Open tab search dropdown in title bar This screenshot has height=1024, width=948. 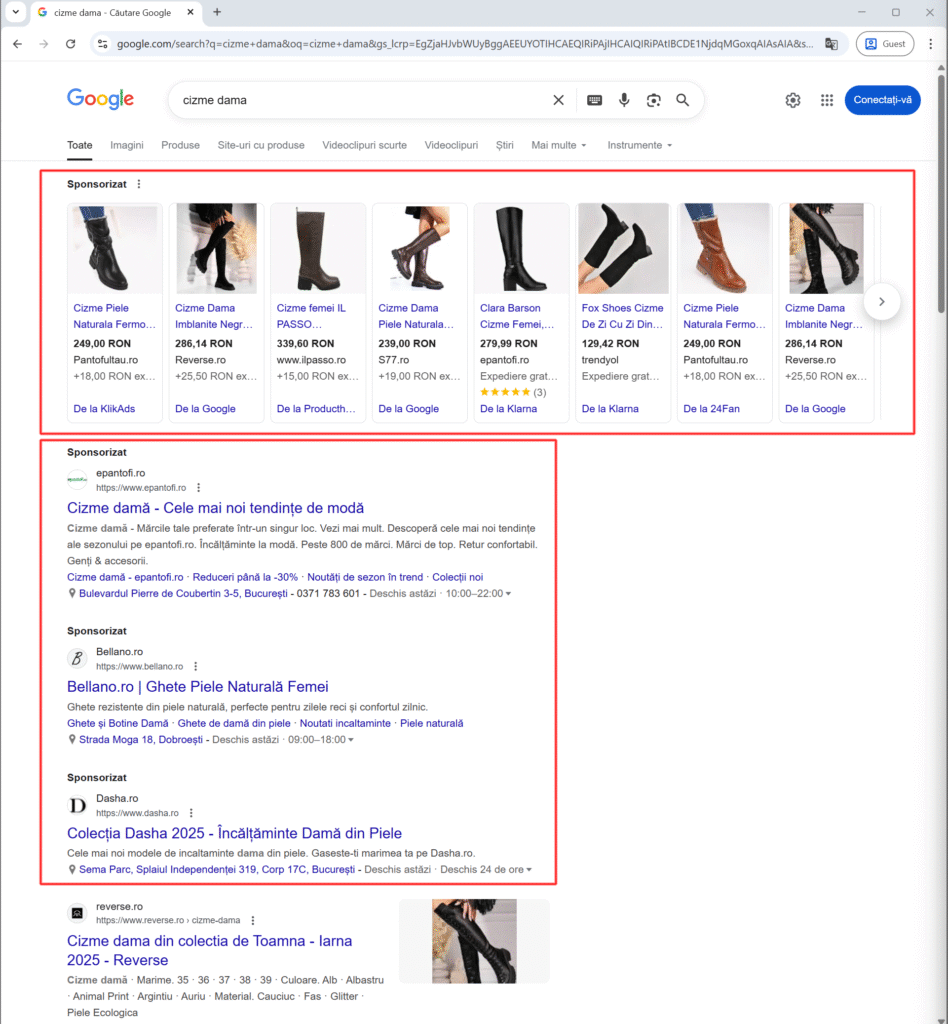coord(16,12)
